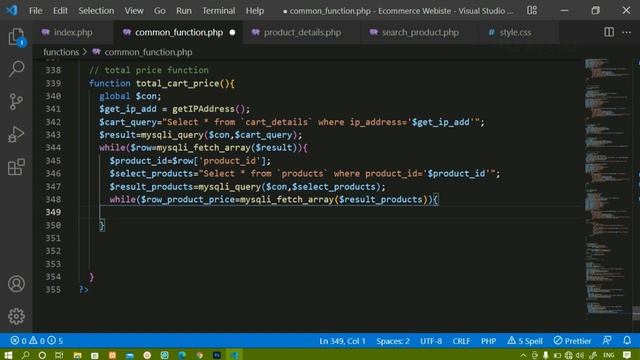Click the vertical scrollbar thumb
This screenshot has width=640, height=360.
coord(636,313)
